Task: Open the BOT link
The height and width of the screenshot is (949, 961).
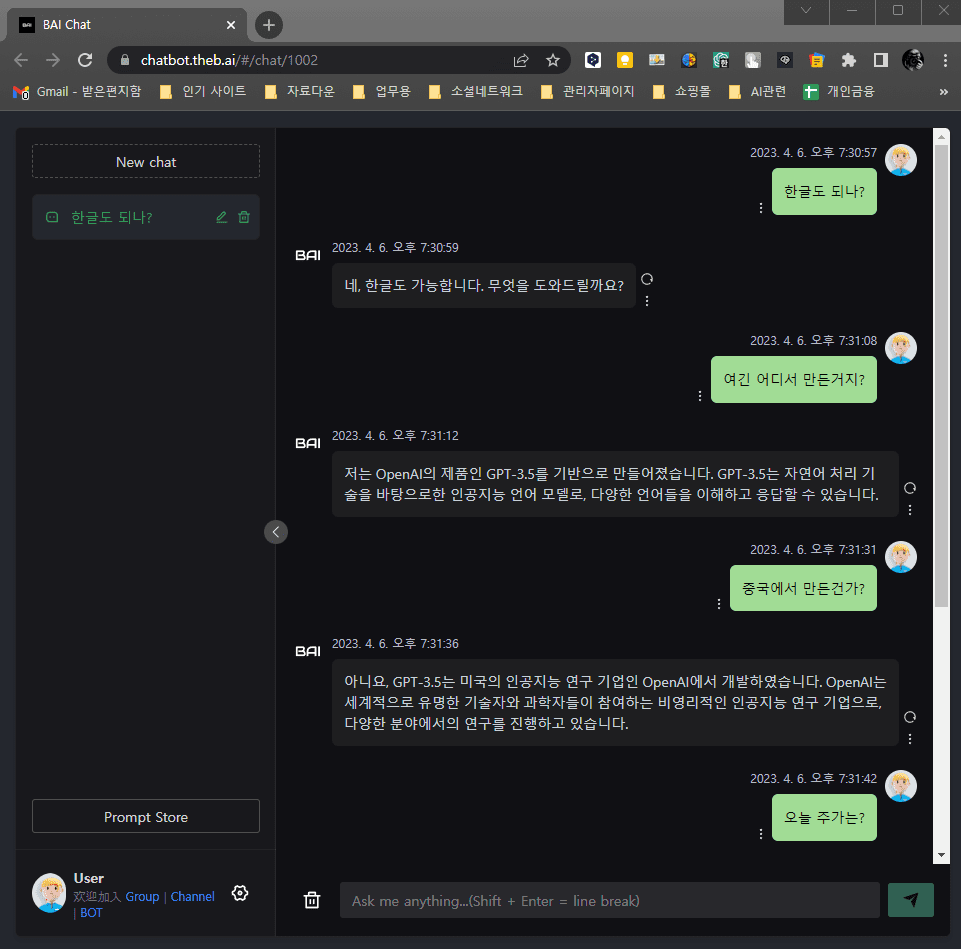Action: (91, 913)
